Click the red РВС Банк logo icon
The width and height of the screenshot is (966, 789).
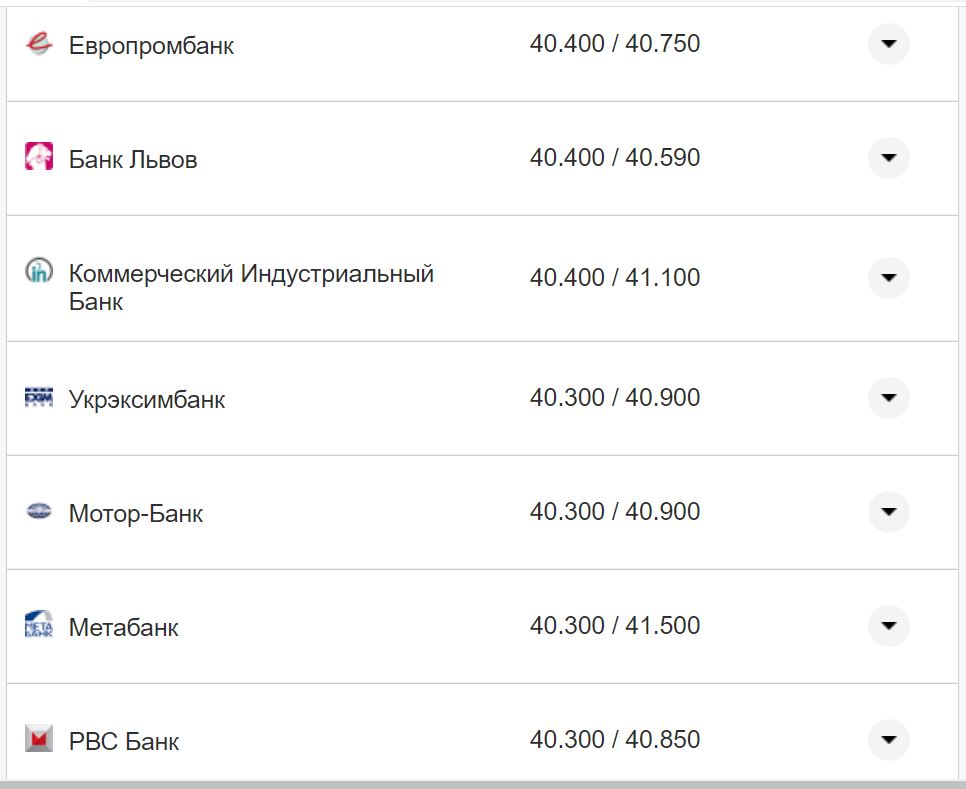pyautogui.click(x=38, y=740)
